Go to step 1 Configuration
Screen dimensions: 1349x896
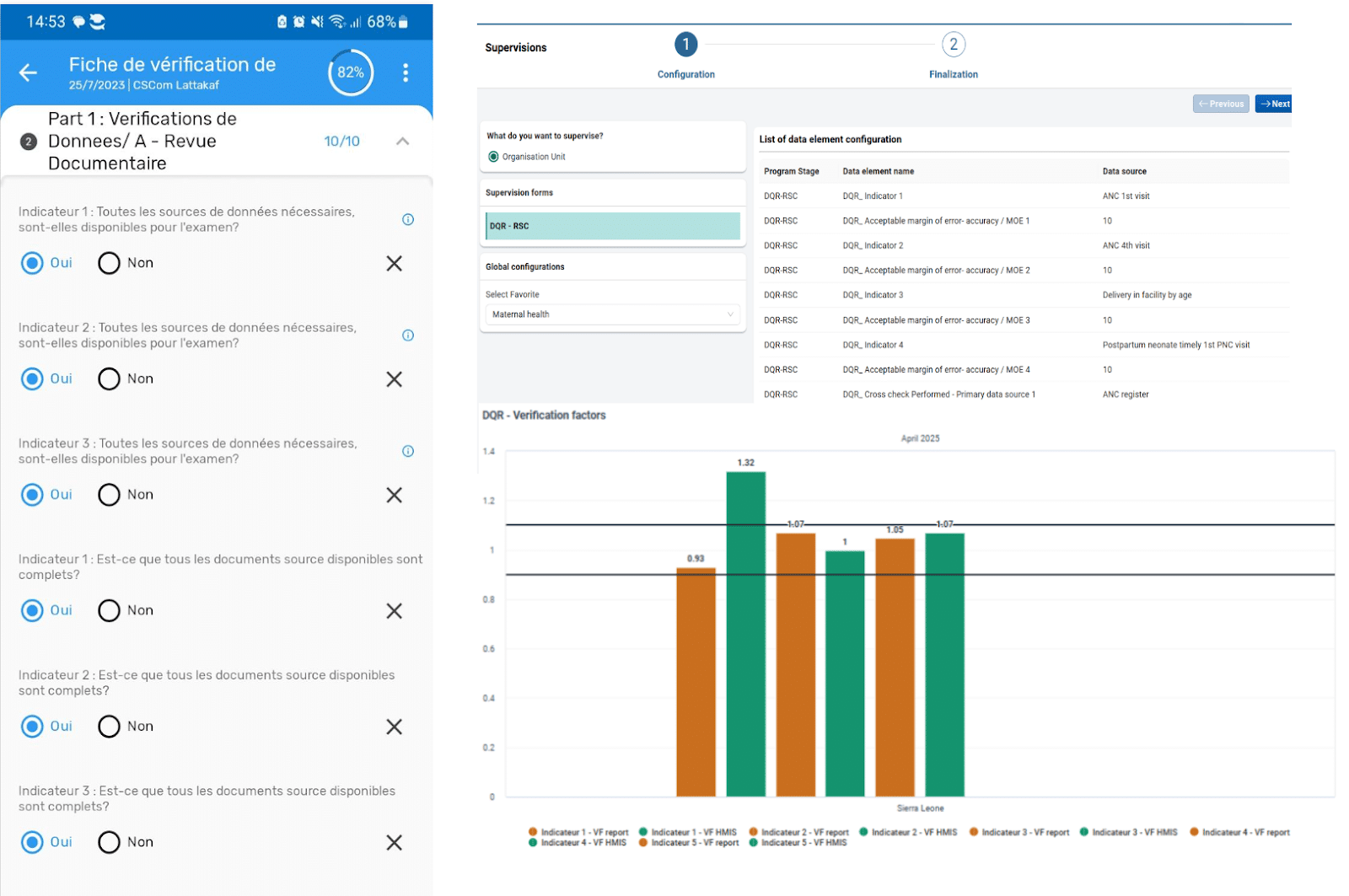pyautogui.click(x=685, y=45)
